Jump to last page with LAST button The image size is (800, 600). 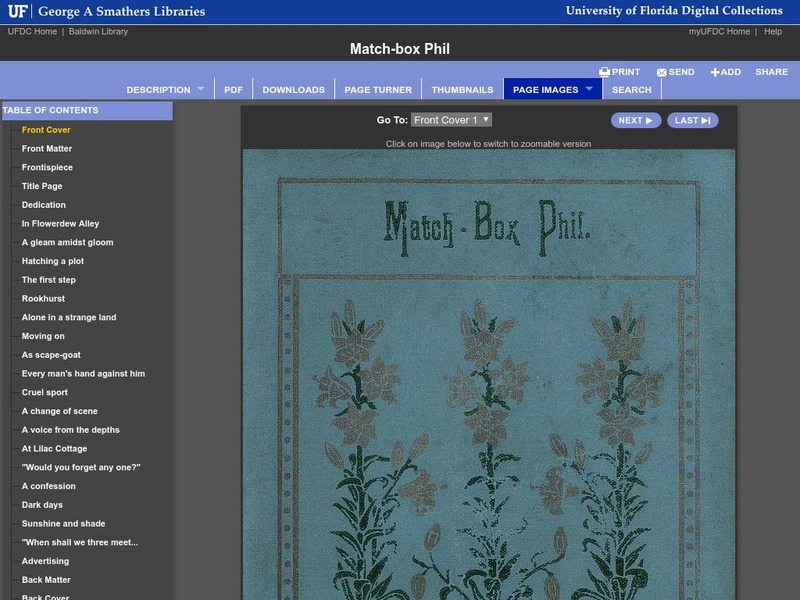[x=692, y=120]
